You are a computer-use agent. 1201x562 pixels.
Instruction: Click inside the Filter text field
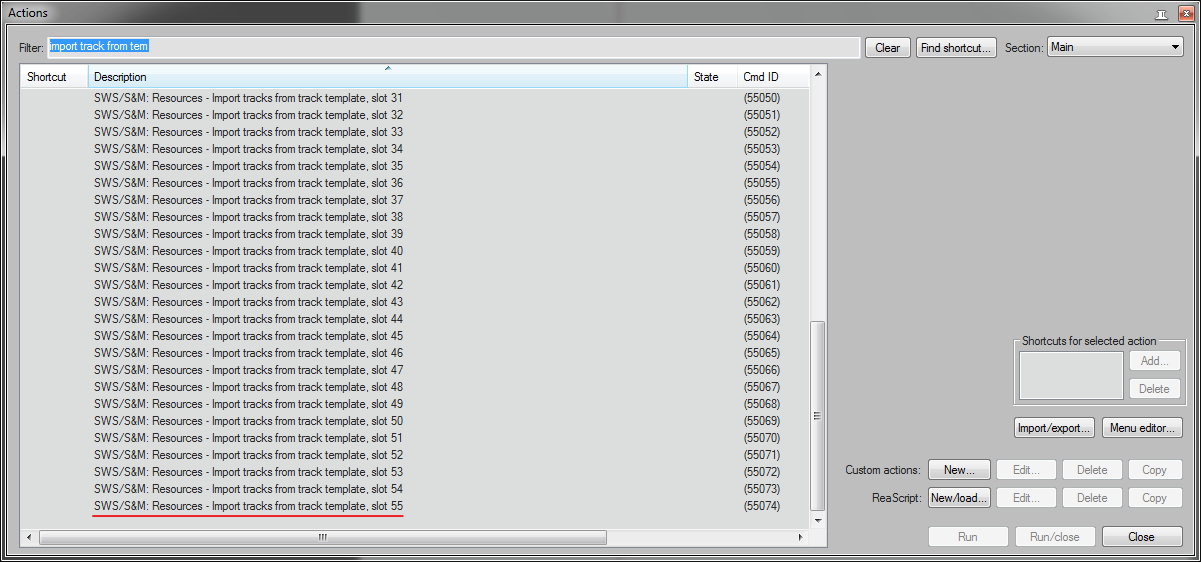[455, 47]
